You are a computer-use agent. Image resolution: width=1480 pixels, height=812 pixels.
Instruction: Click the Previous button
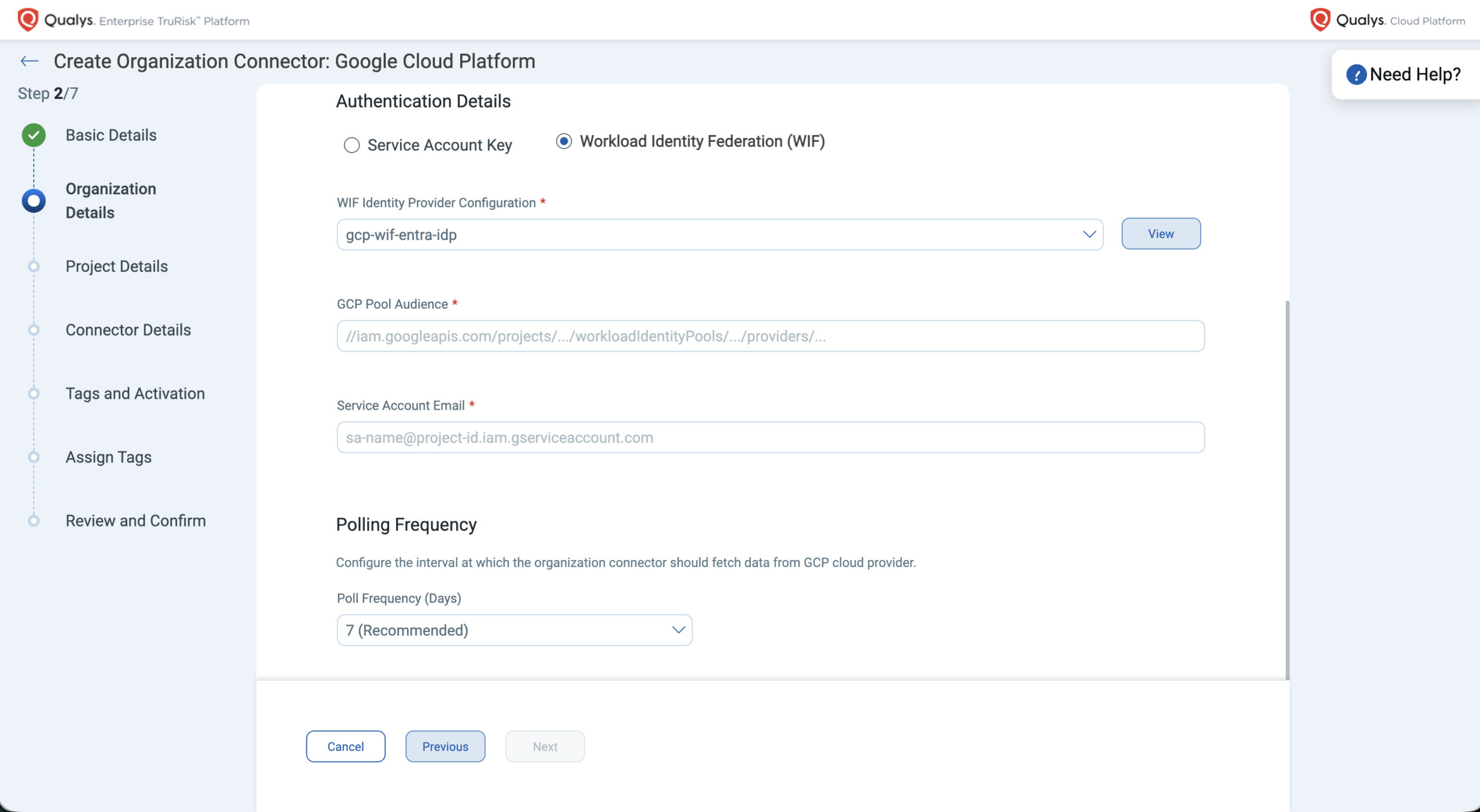click(445, 746)
